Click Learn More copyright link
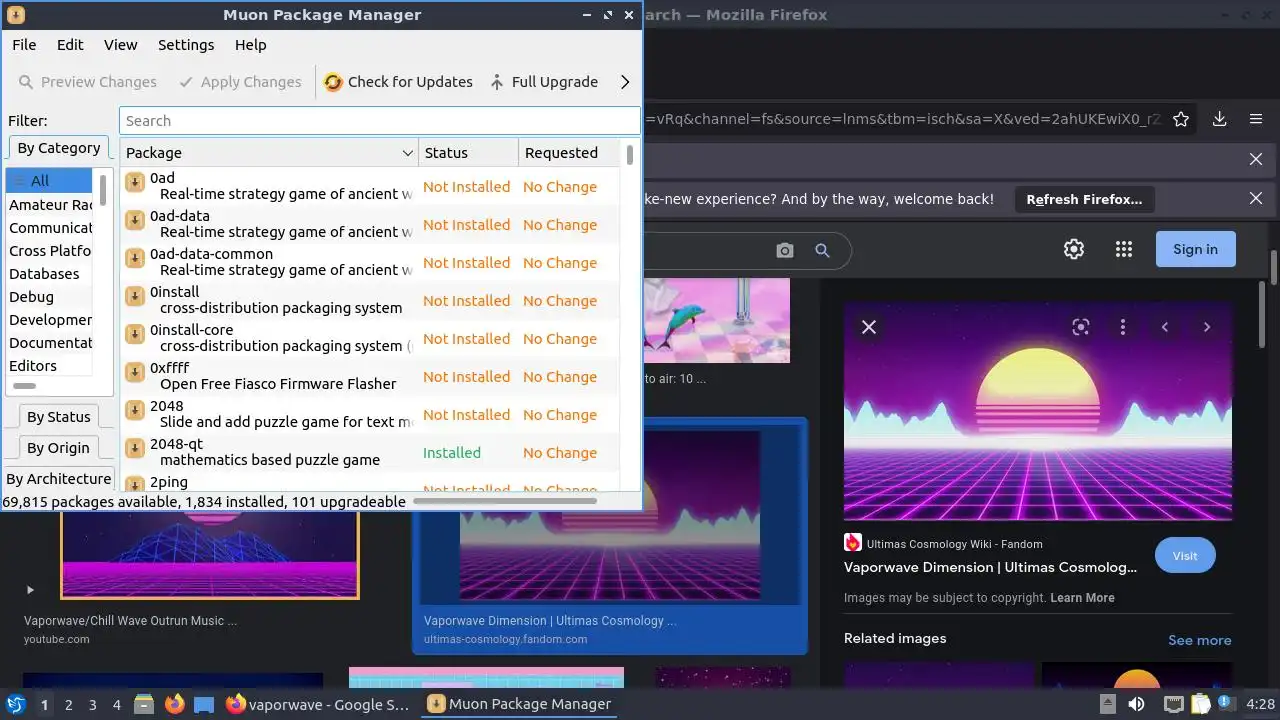 coord(1082,598)
